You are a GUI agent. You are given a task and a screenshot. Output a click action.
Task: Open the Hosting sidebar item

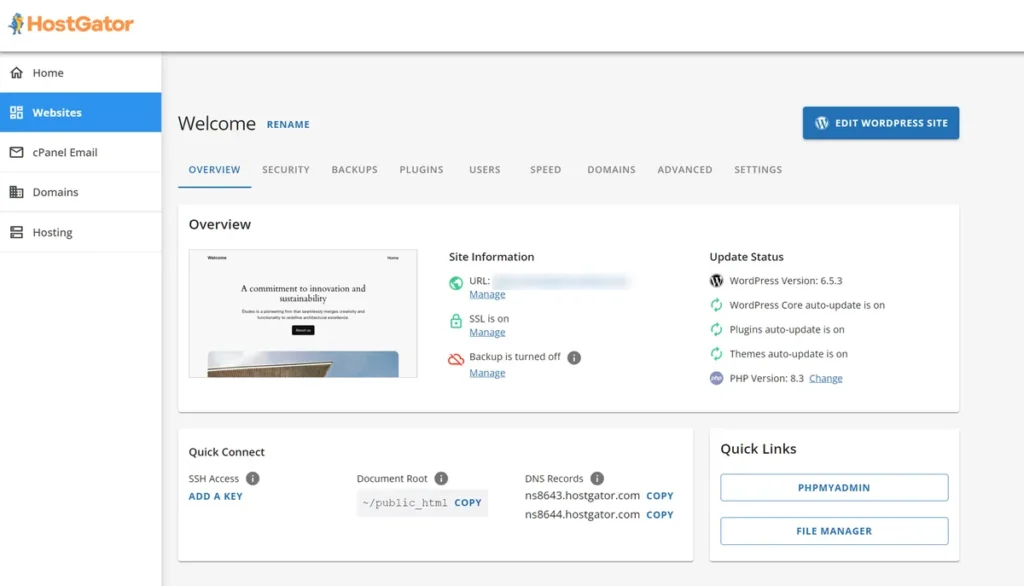tap(52, 233)
